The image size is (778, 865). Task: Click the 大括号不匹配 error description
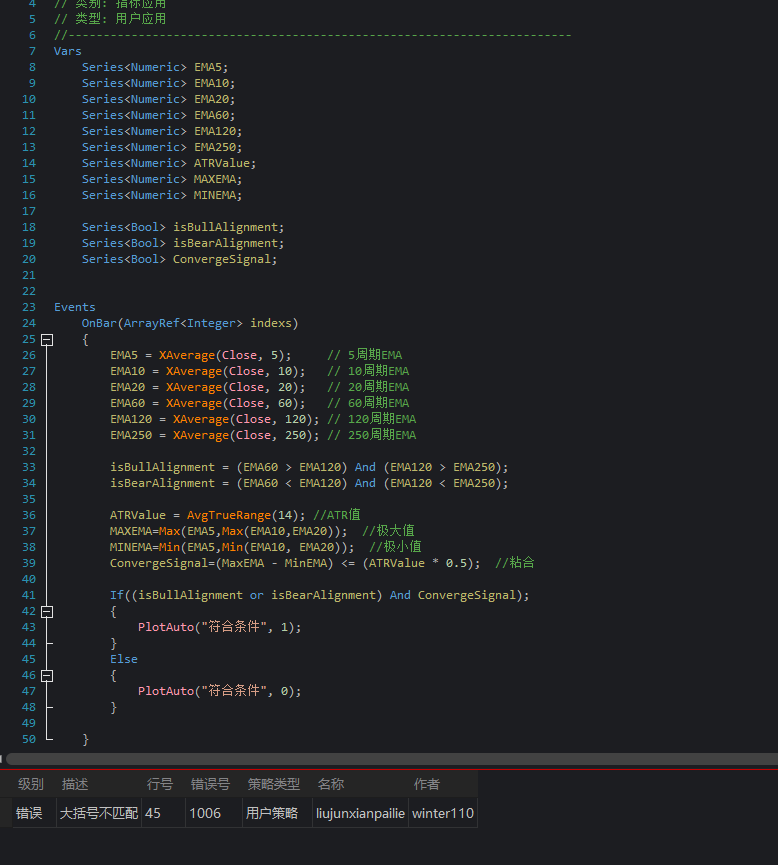[99, 813]
